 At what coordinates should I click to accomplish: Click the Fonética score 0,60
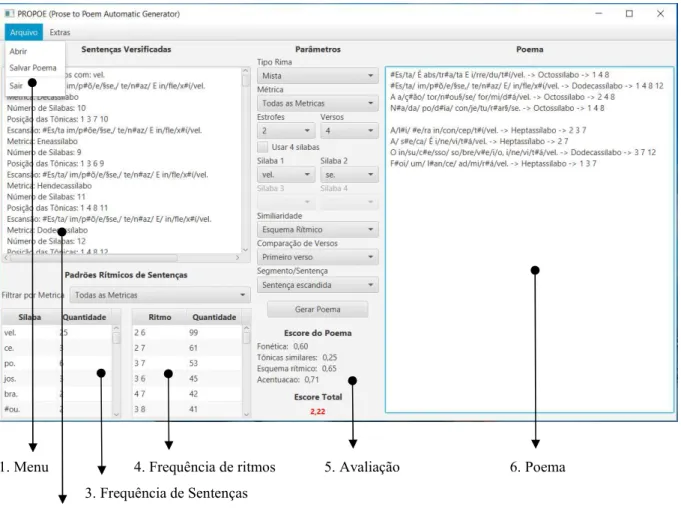click(301, 346)
